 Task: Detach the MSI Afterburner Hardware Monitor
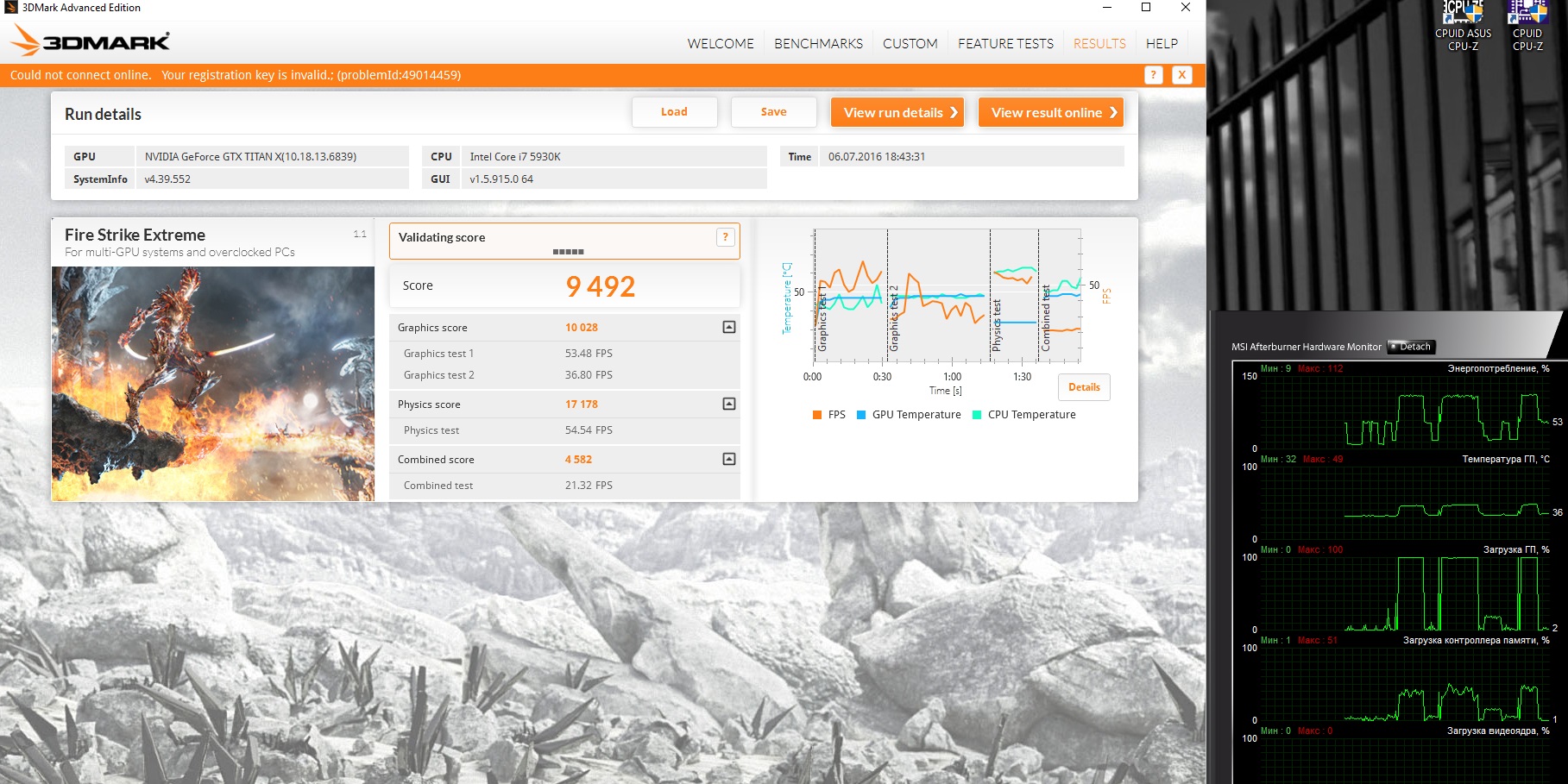tap(1410, 347)
